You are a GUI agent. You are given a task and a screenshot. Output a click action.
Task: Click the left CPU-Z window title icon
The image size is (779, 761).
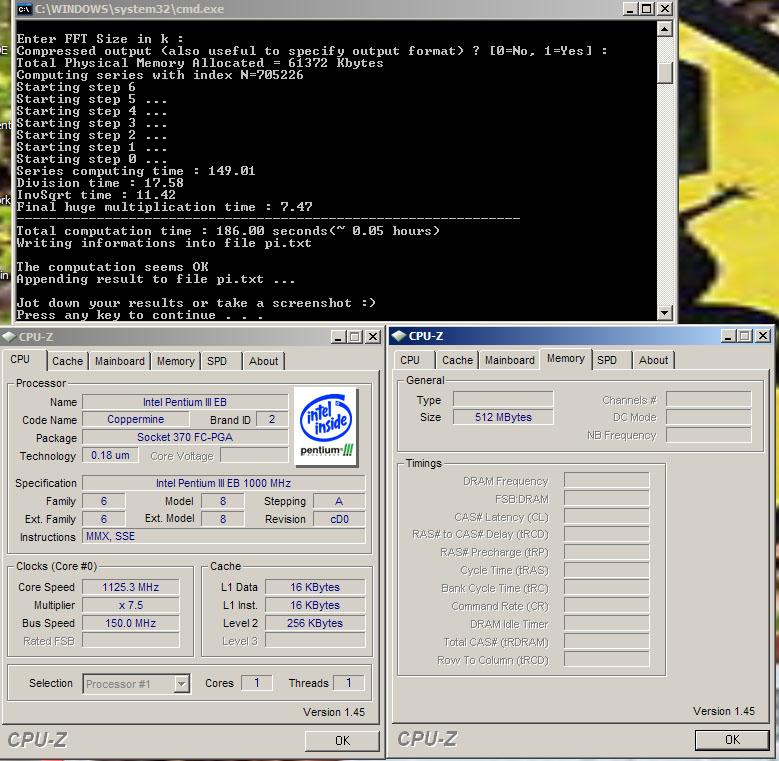pyautogui.click(x=9, y=337)
